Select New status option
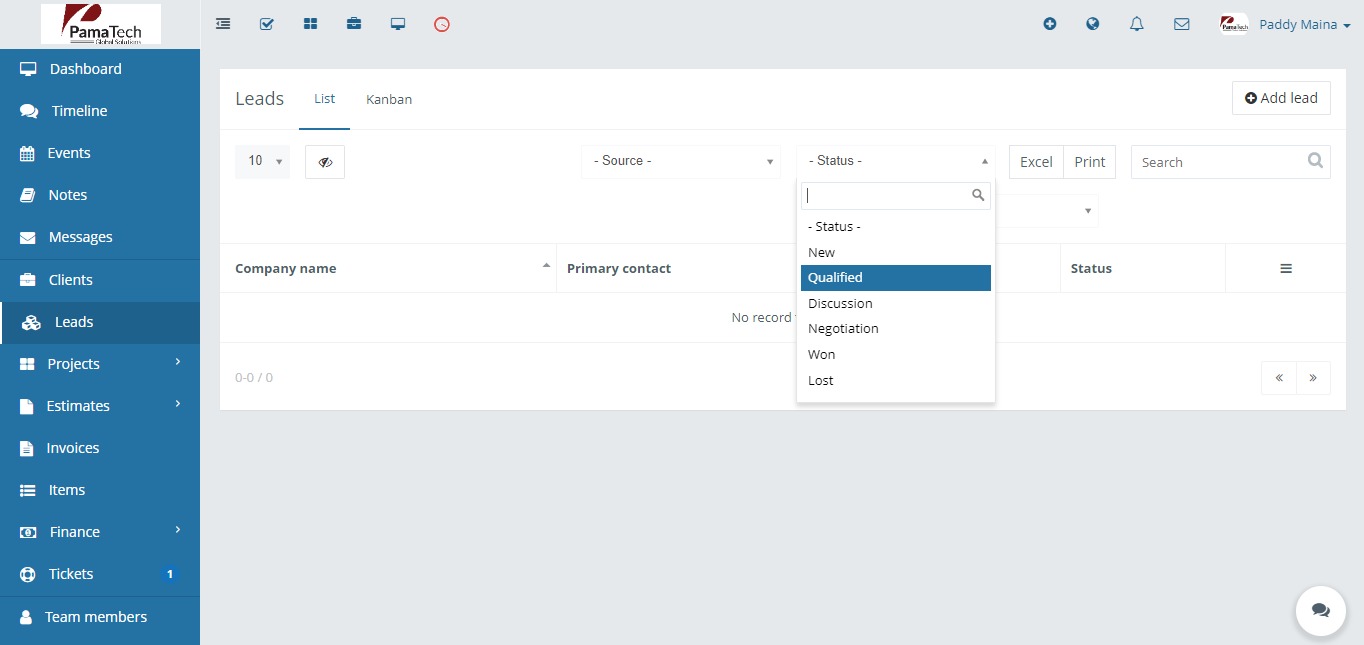The height and width of the screenshot is (645, 1364). pyautogui.click(x=896, y=252)
